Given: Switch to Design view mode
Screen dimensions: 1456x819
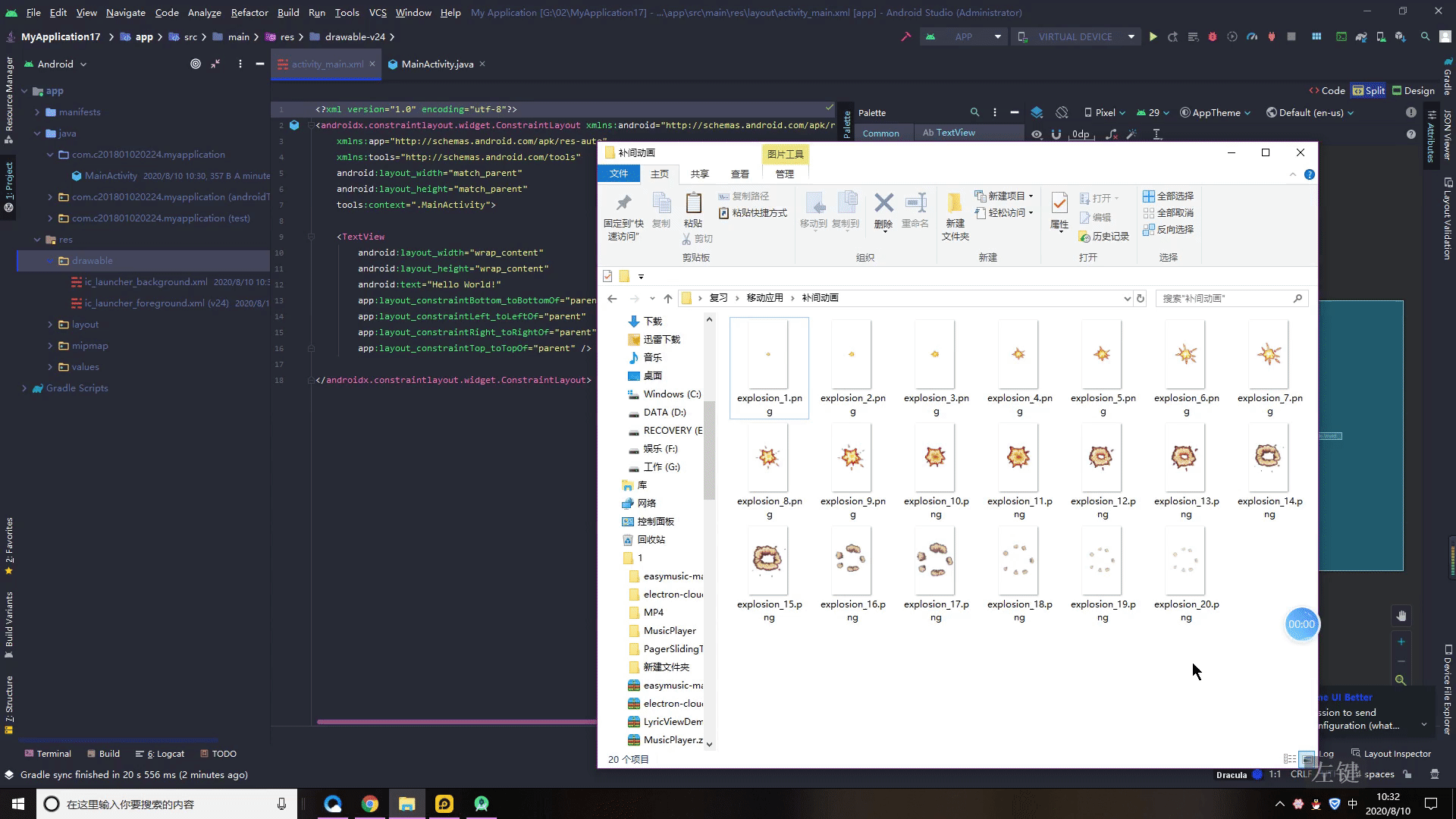Looking at the screenshot, I should point(1413,90).
